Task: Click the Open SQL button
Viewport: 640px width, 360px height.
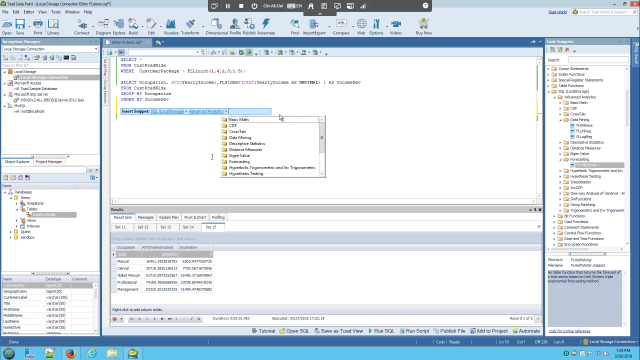Action: coord(295,331)
